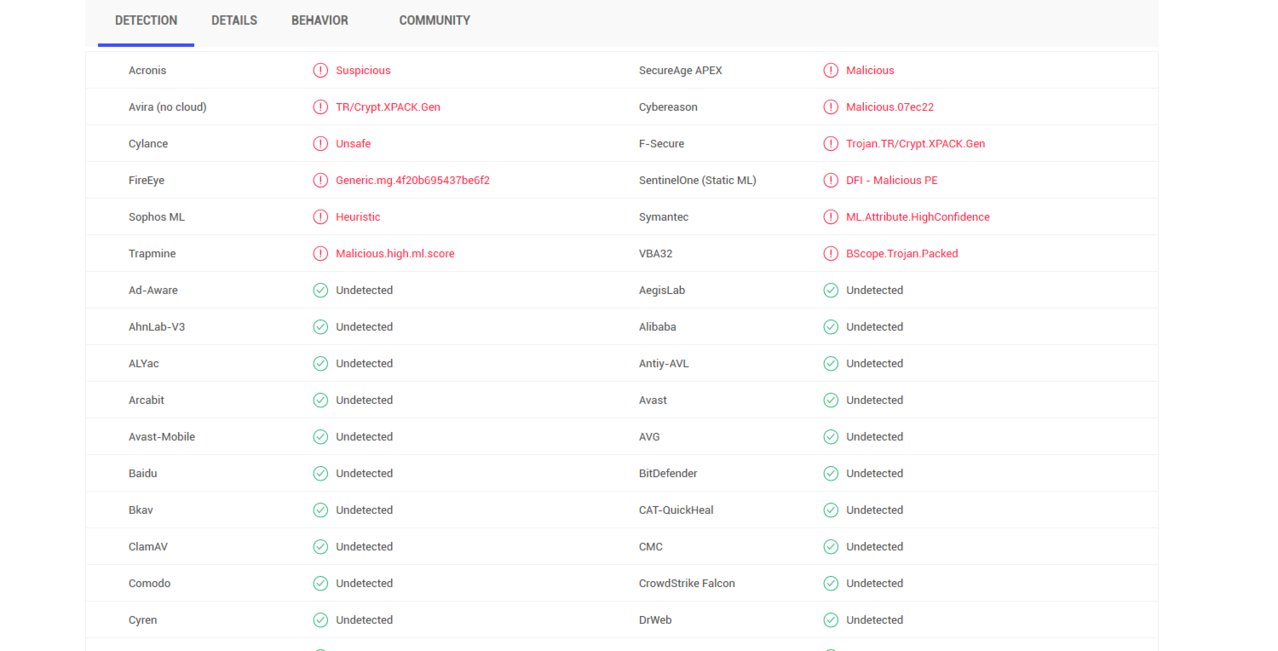Click Undetected result for CrowdStrike Falcon
The image size is (1278, 651).
(x=874, y=584)
